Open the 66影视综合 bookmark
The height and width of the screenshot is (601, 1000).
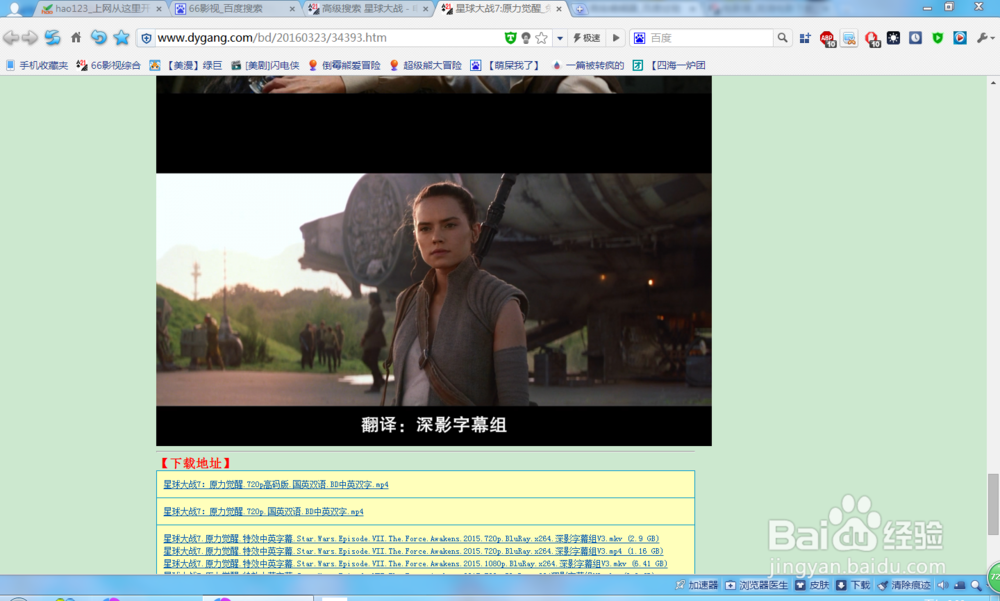(108, 65)
